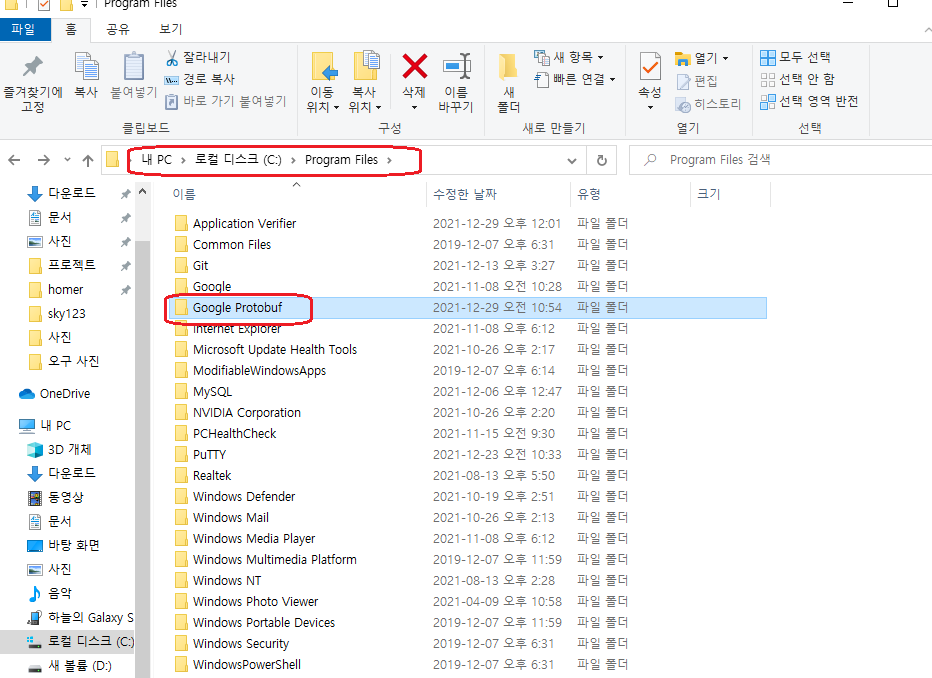
Task: Click the red Delete (삭제) icon
Action: (414, 66)
